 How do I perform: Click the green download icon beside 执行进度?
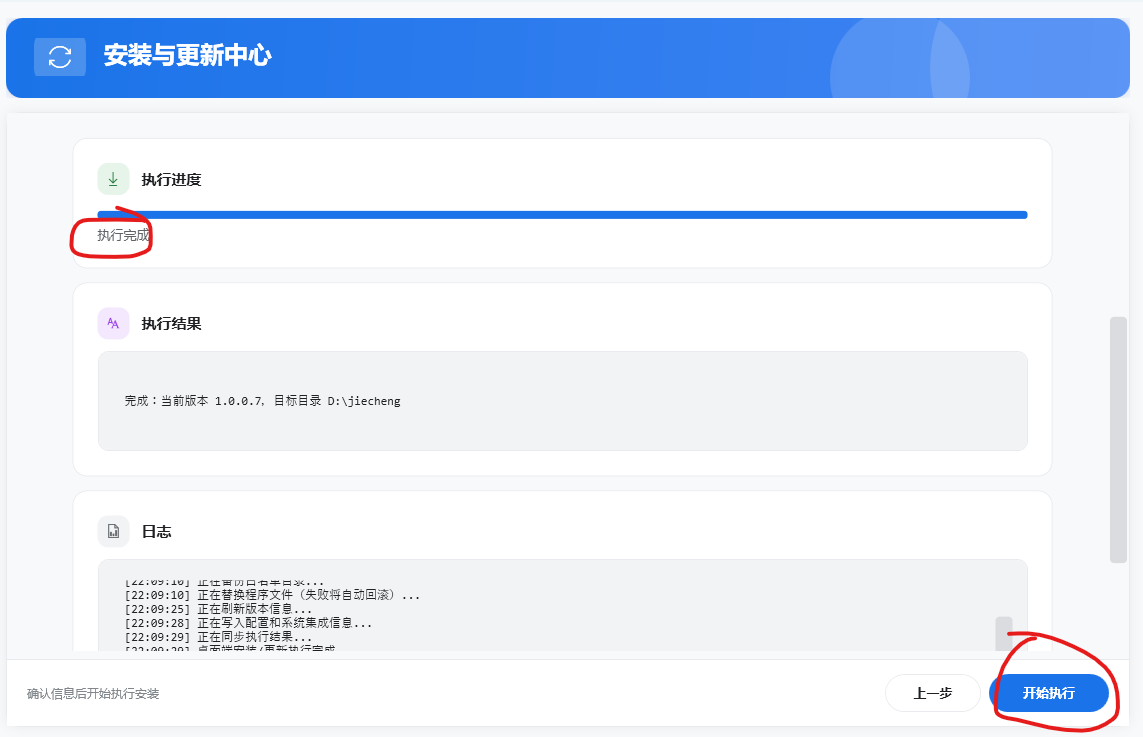(113, 179)
